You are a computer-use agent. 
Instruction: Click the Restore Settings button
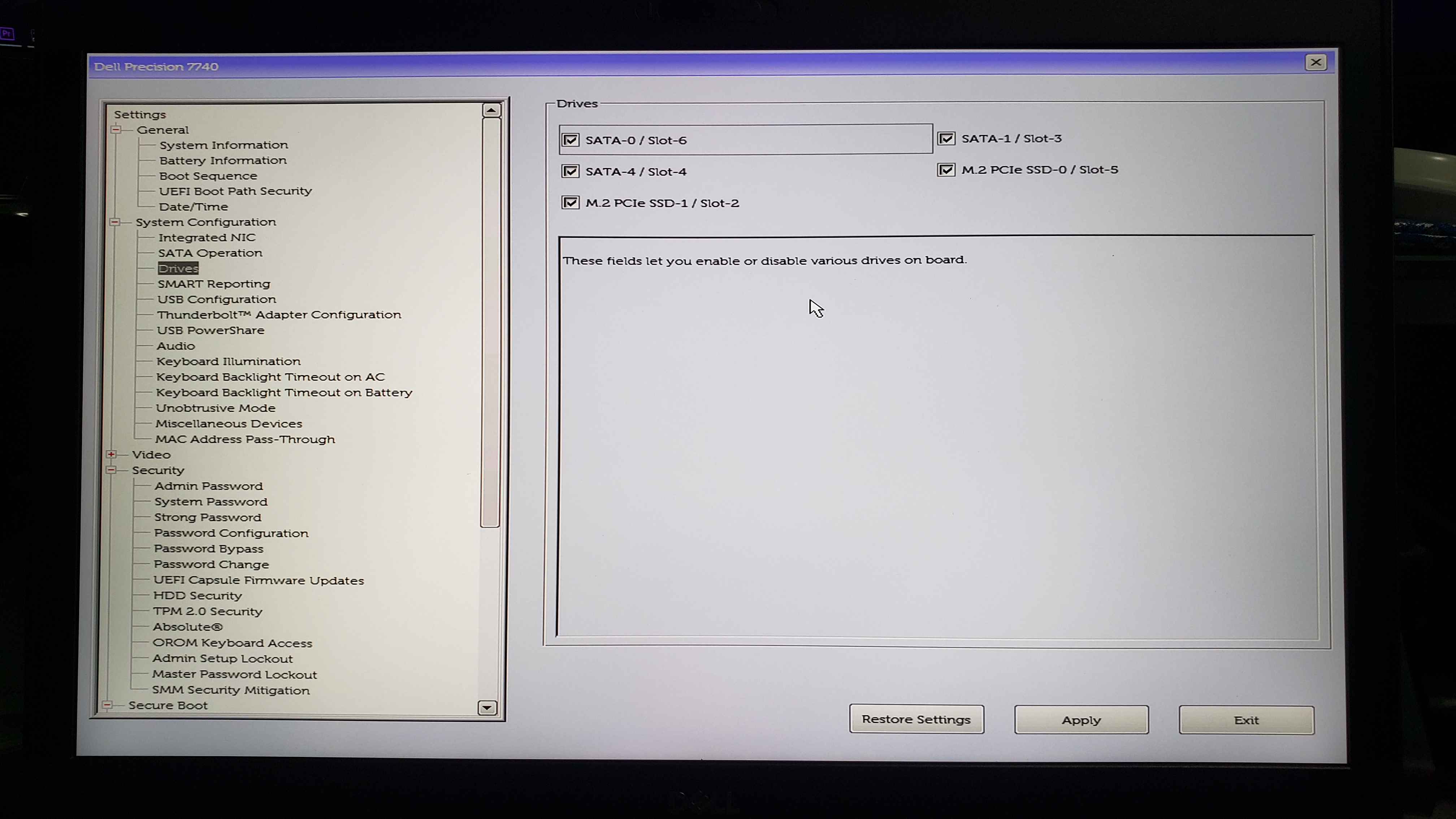pyautogui.click(x=916, y=720)
